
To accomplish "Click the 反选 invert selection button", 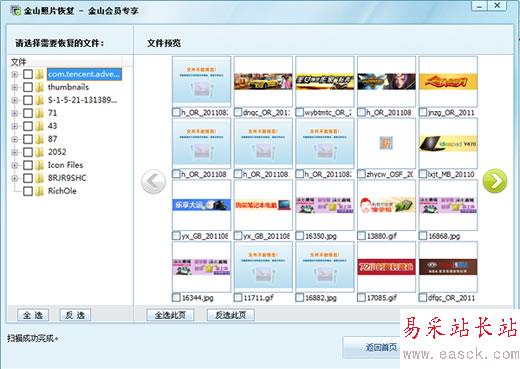I will 75,315.
